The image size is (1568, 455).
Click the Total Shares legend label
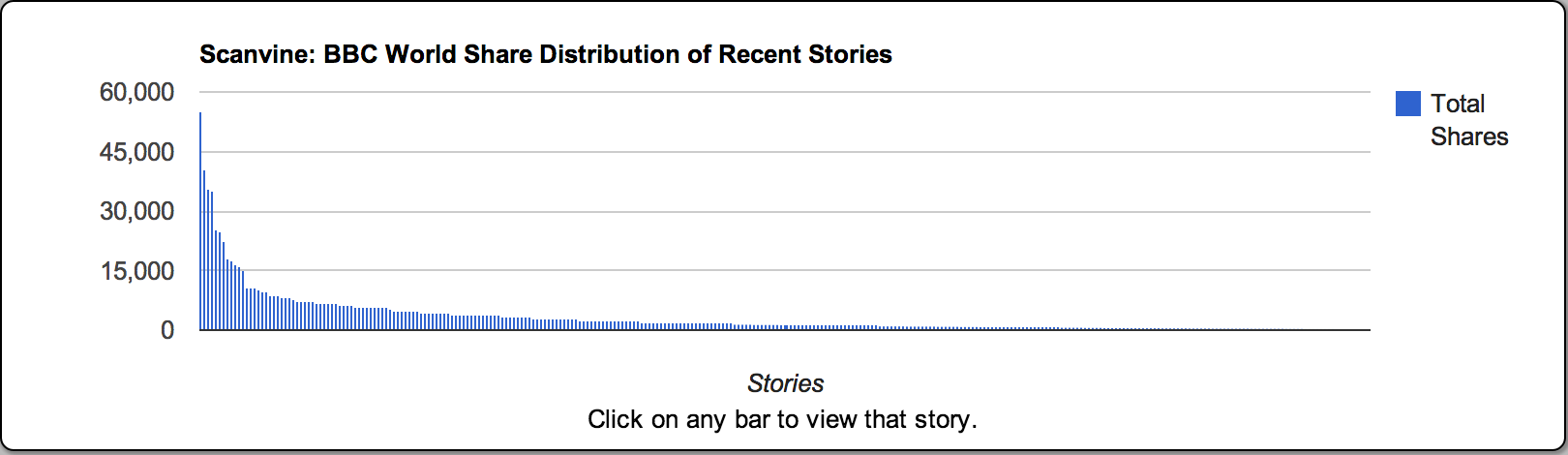pyautogui.click(x=1468, y=120)
